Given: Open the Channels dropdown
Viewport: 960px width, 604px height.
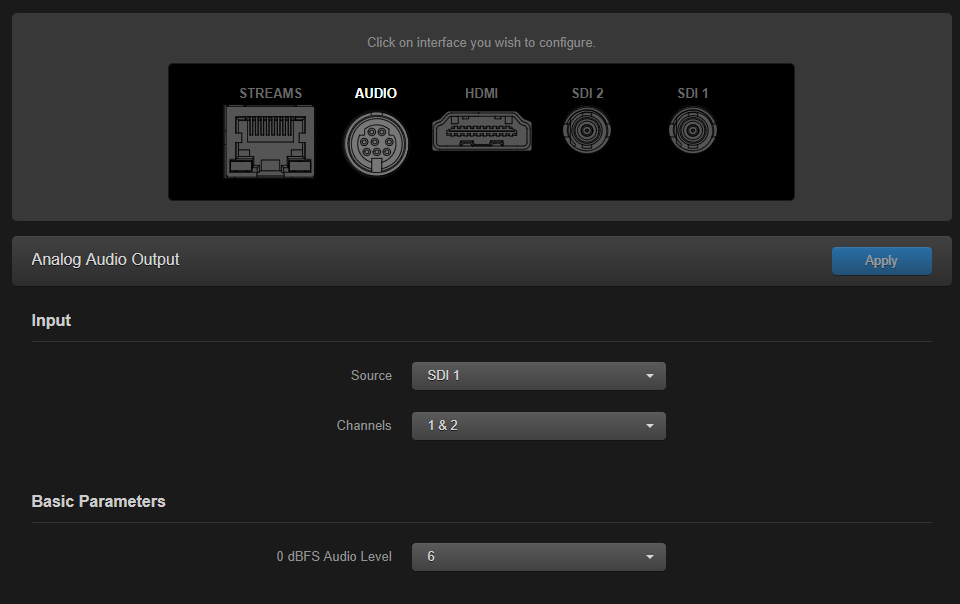Looking at the screenshot, I should [539, 425].
